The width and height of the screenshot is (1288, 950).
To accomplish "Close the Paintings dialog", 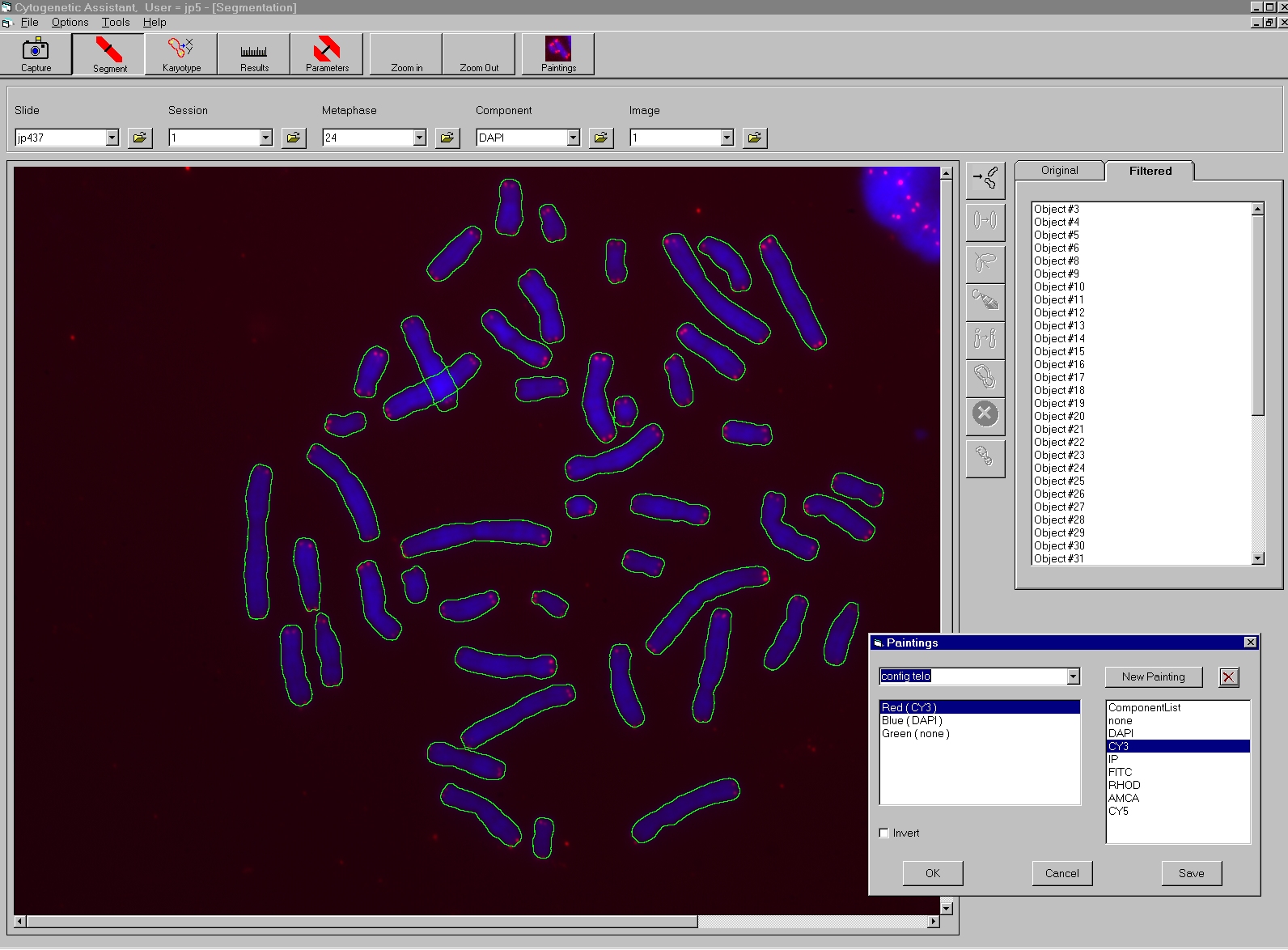I will (1251, 643).
